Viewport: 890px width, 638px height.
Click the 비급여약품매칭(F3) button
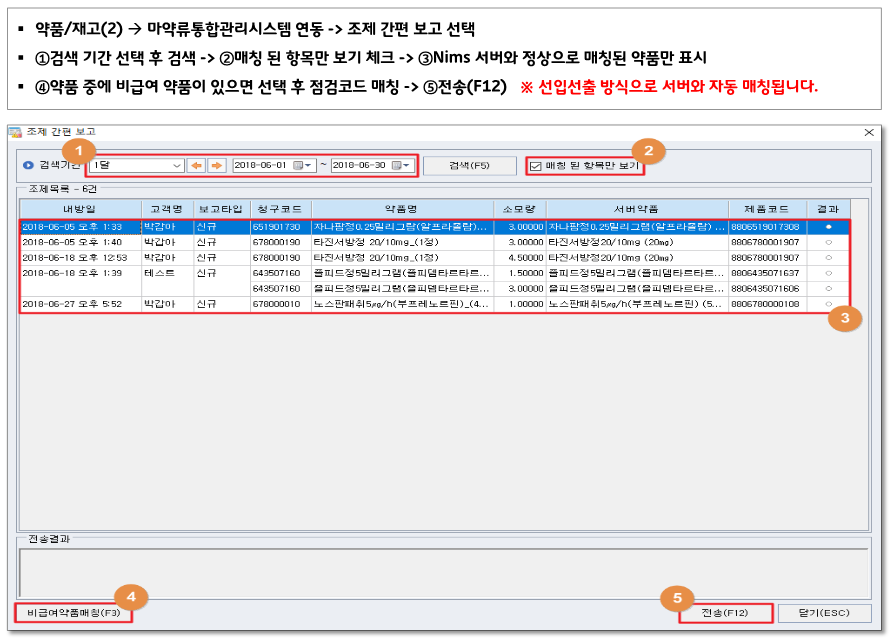72,612
